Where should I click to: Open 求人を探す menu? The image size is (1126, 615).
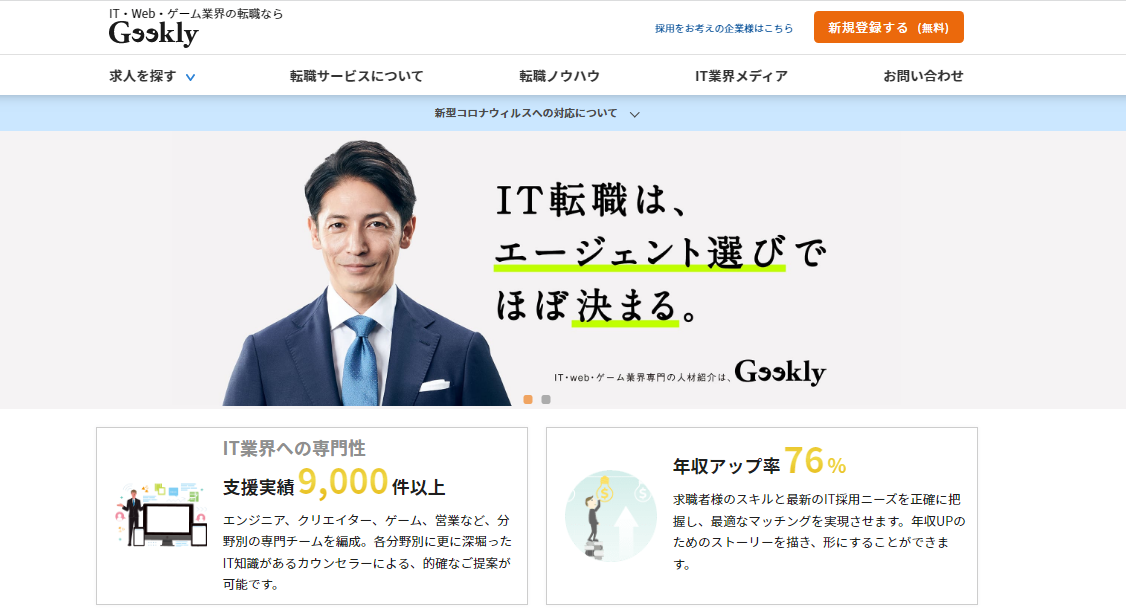[x=142, y=76]
